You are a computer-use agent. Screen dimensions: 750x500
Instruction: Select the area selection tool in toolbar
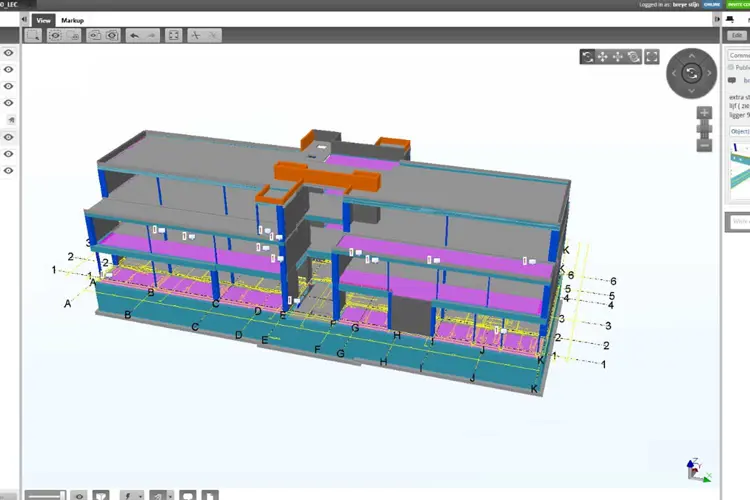click(x=33, y=35)
